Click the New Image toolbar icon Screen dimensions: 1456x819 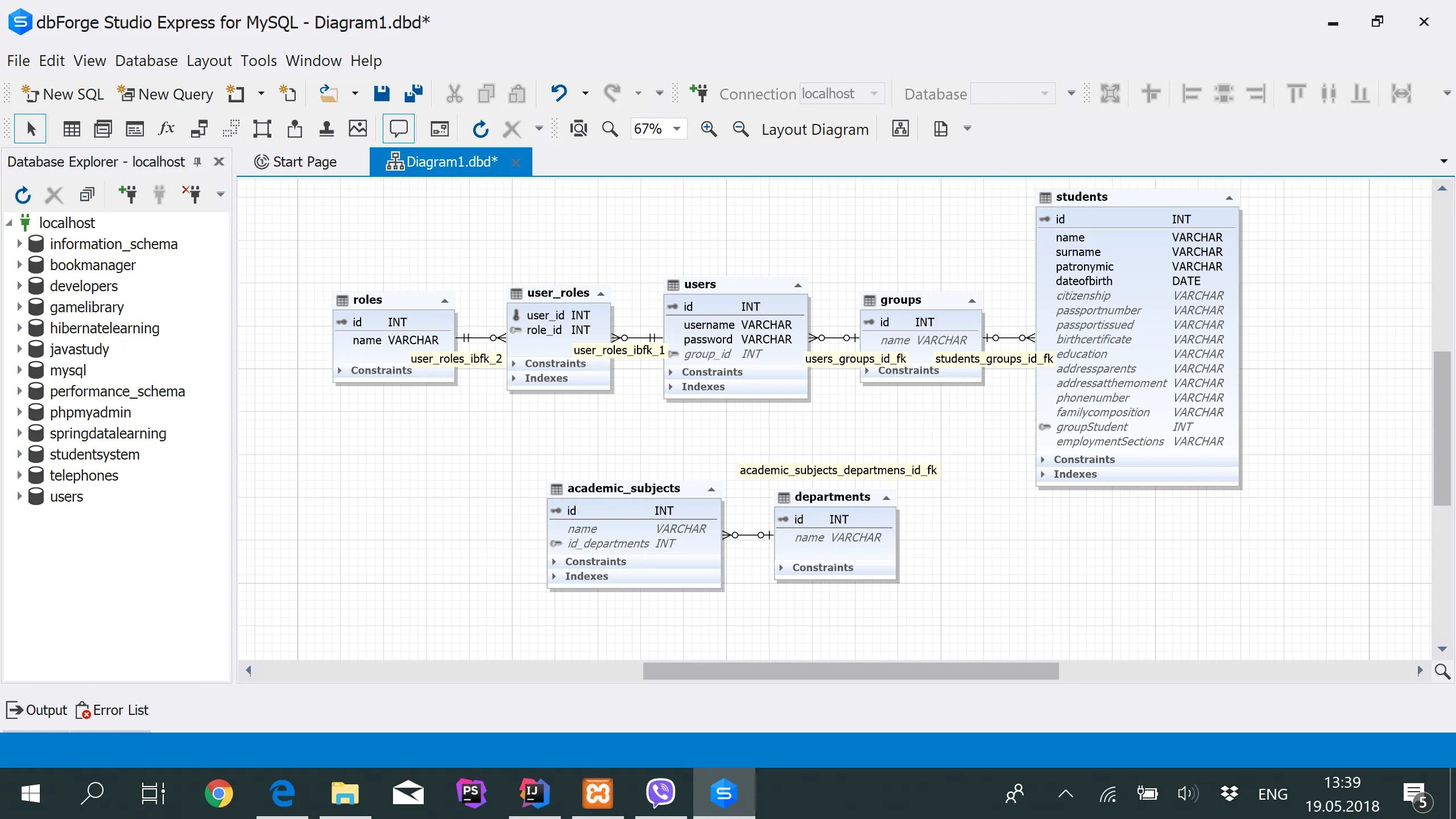[358, 129]
